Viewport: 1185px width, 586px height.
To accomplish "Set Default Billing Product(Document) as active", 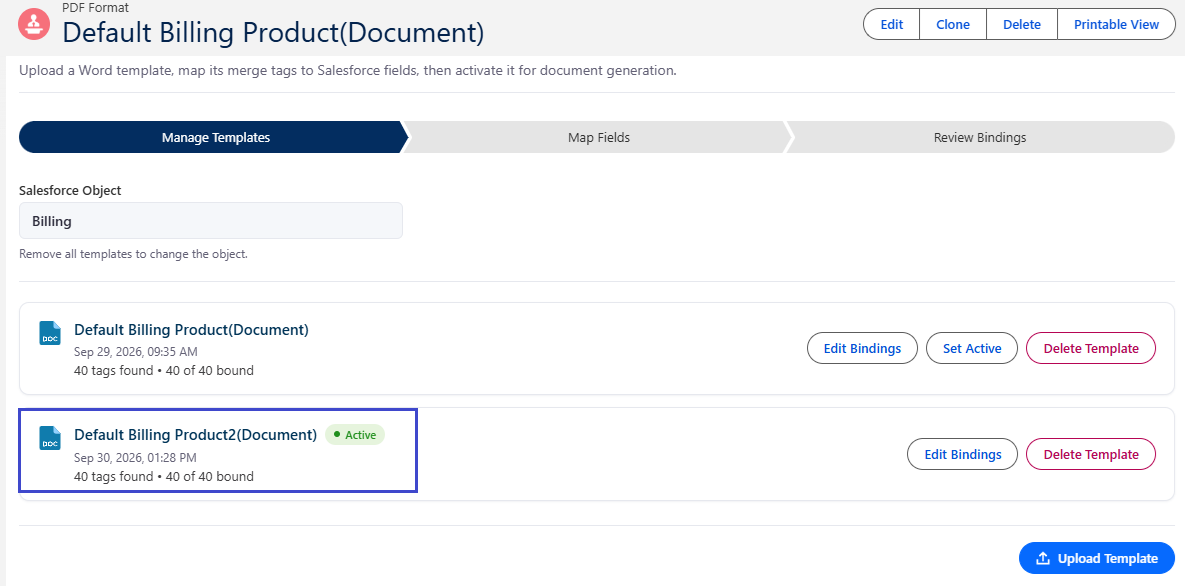I will 972,349.
